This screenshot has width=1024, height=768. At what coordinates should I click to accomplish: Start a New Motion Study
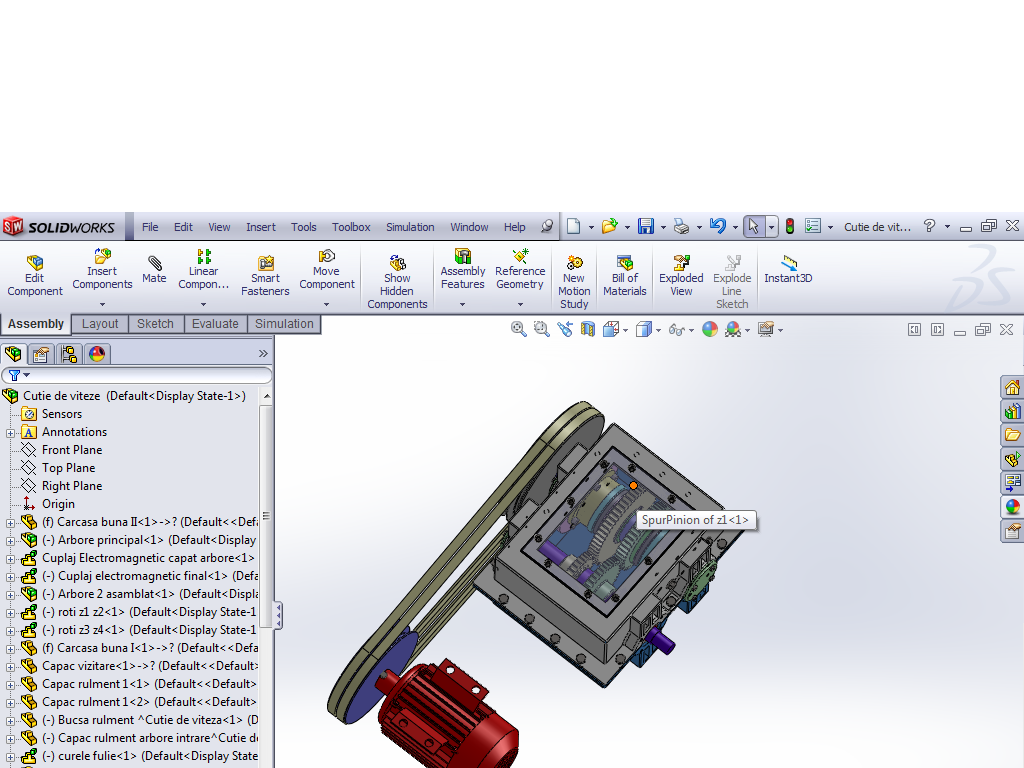coord(574,282)
